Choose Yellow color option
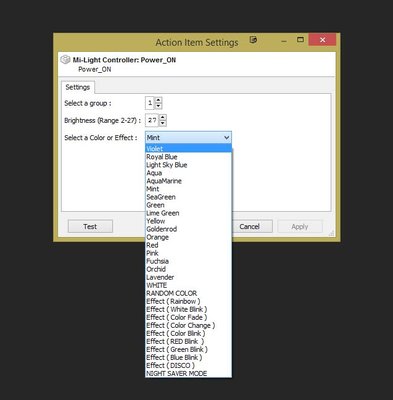This screenshot has width=393, height=400. click(x=188, y=221)
